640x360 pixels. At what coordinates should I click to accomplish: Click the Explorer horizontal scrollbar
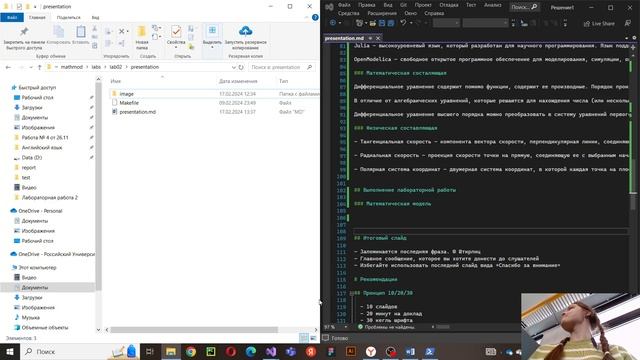tap(194, 329)
